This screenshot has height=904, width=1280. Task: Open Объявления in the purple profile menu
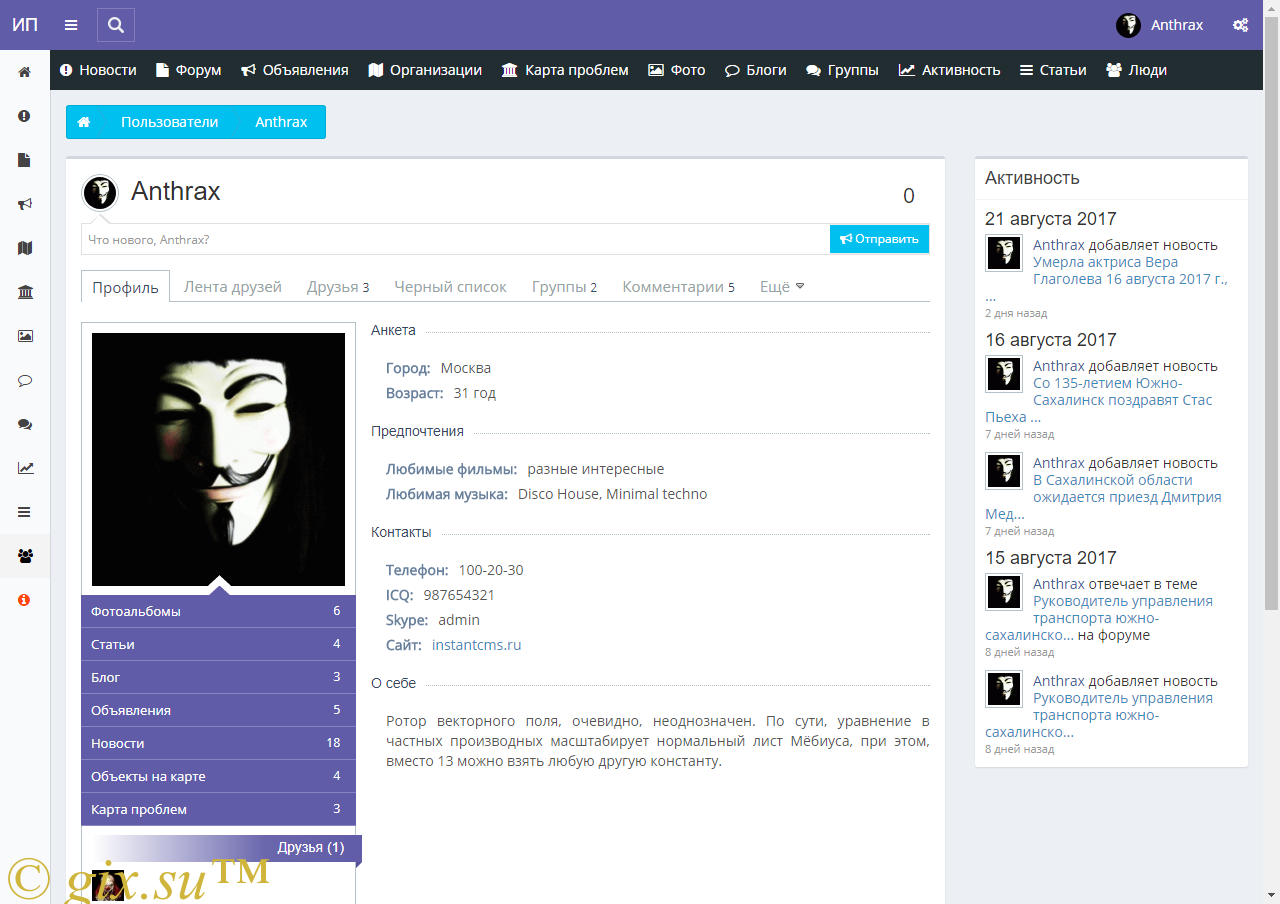tap(218, 710)
